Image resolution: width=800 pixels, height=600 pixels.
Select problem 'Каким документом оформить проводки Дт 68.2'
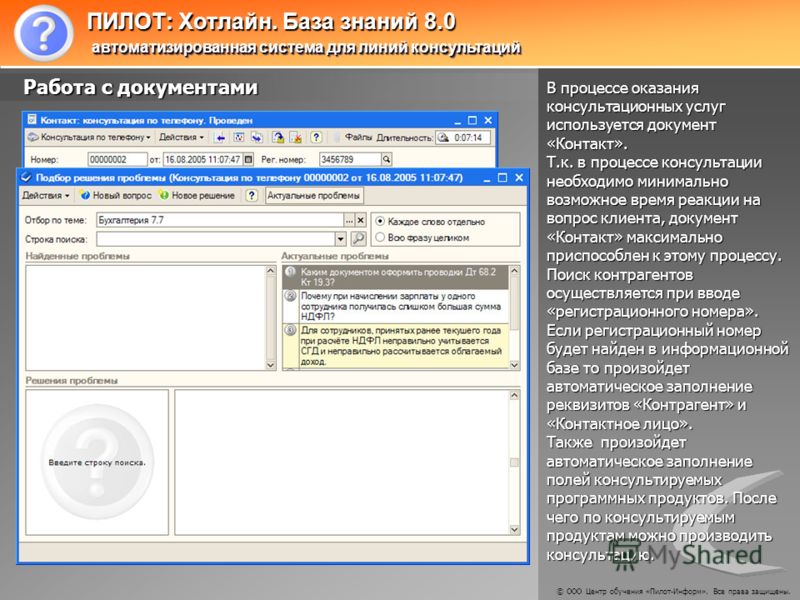pos(396,277)
